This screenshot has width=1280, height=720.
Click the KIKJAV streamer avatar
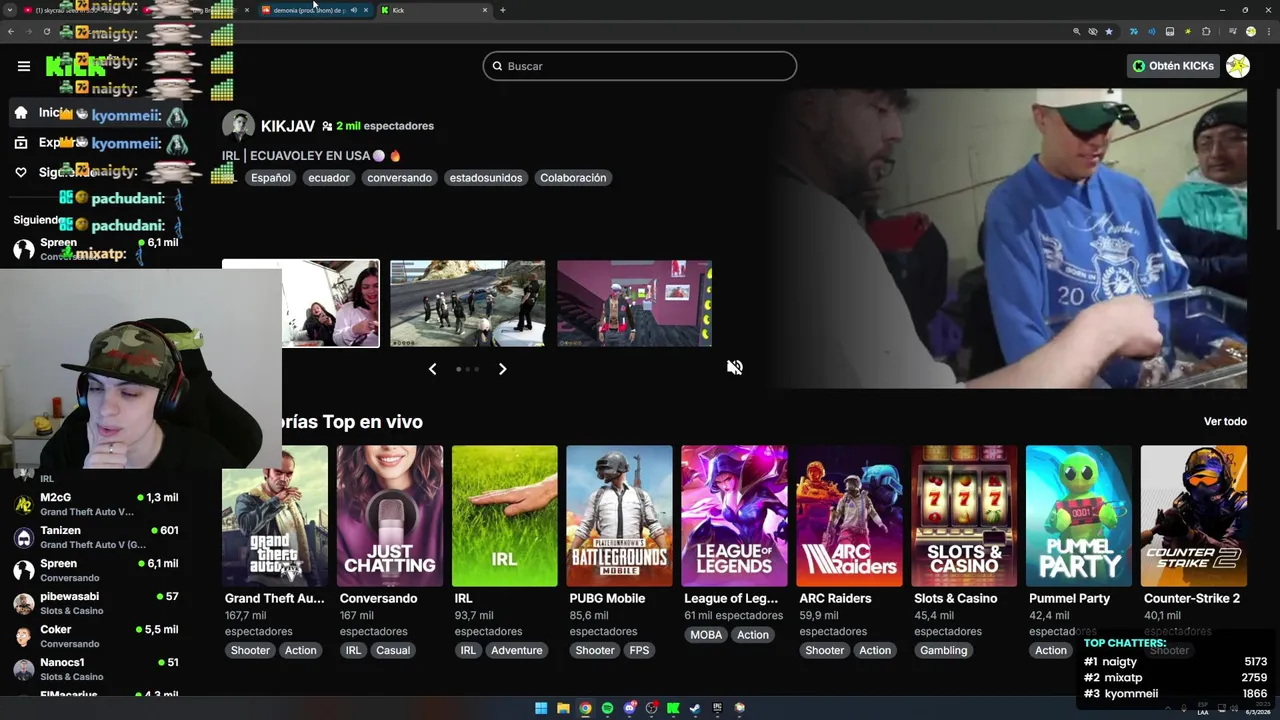point(238,126)
